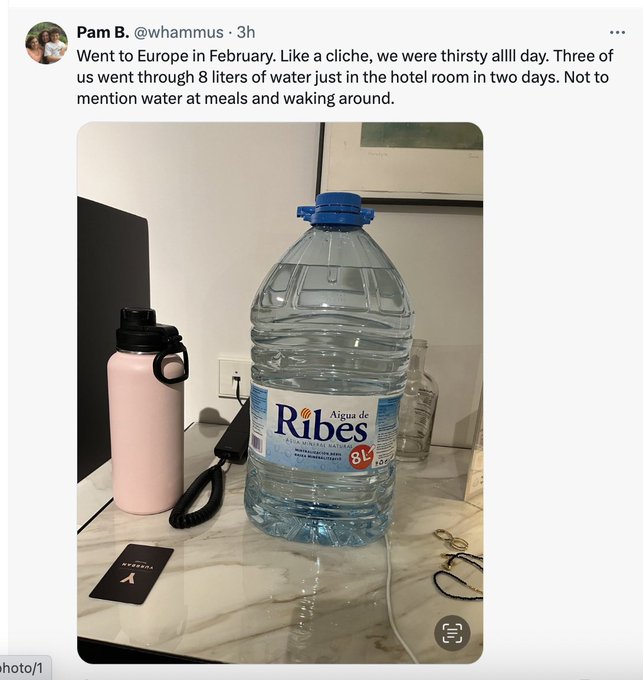The height and width of the screenshot is (680, 643).
Task: Click the Pam B. display name
Action: 103,32
